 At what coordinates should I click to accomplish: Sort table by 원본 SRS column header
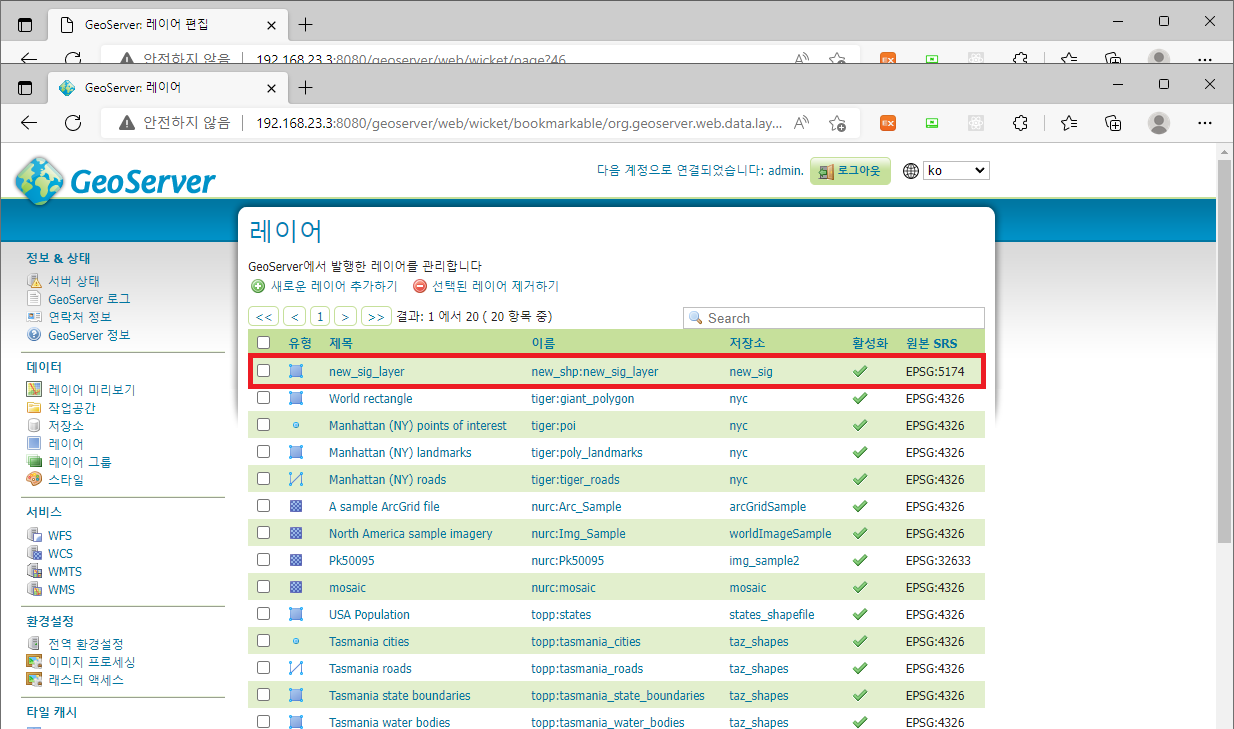point(931,343)
